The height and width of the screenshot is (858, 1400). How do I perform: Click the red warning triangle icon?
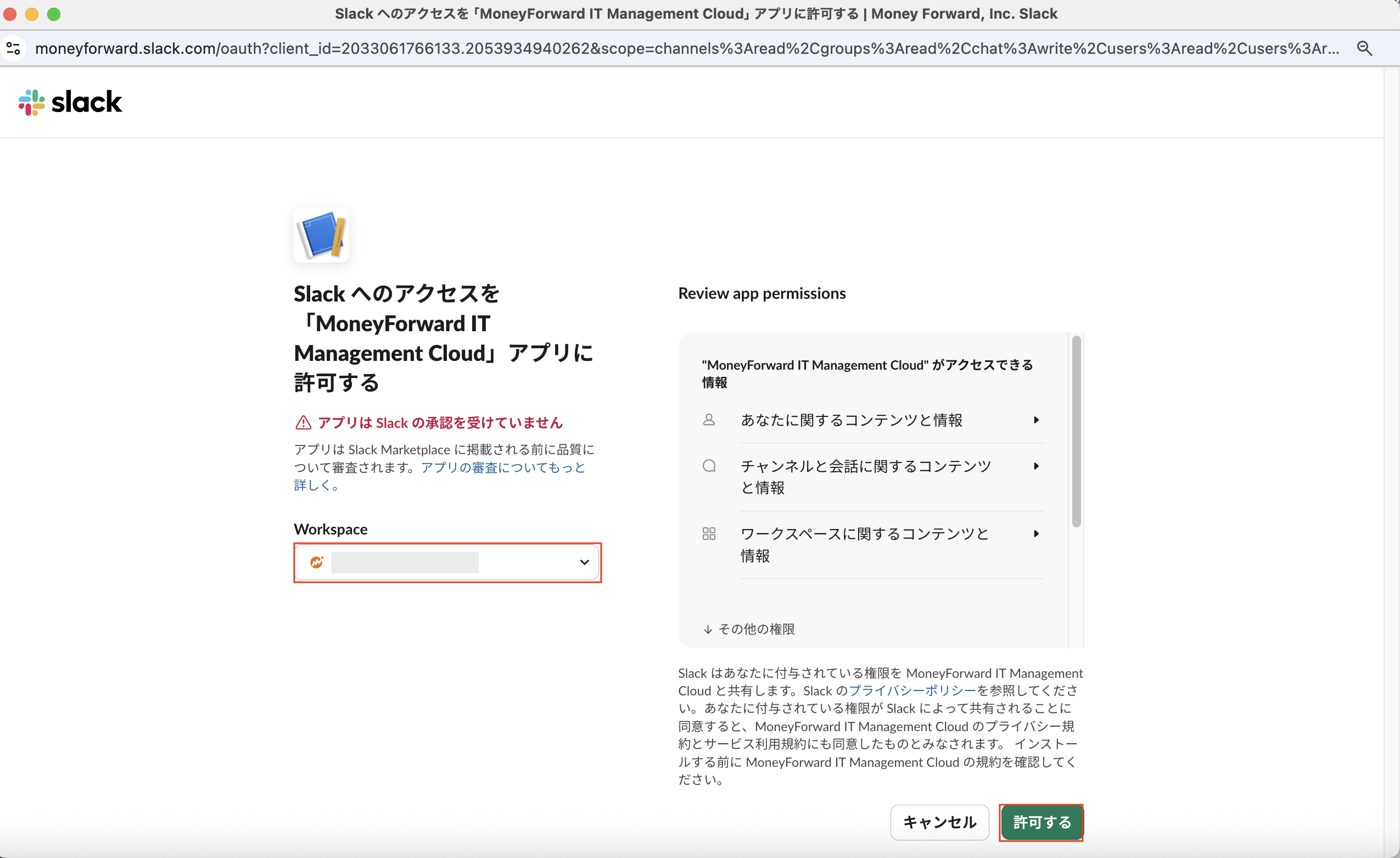tap(304, 422)
